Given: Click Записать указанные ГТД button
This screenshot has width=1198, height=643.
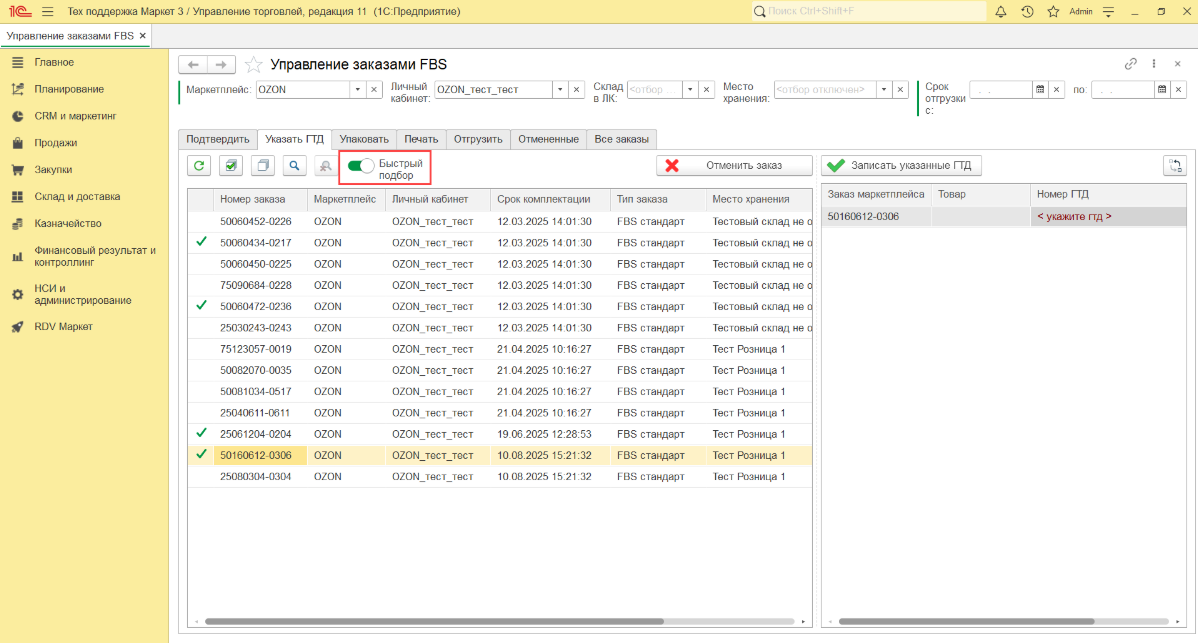Looking at the screenshot, I should coord(902,166).
